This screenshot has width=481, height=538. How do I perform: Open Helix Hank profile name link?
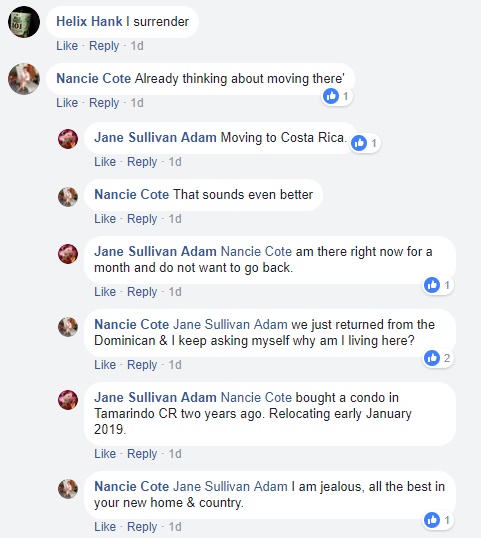click(89, 22)
